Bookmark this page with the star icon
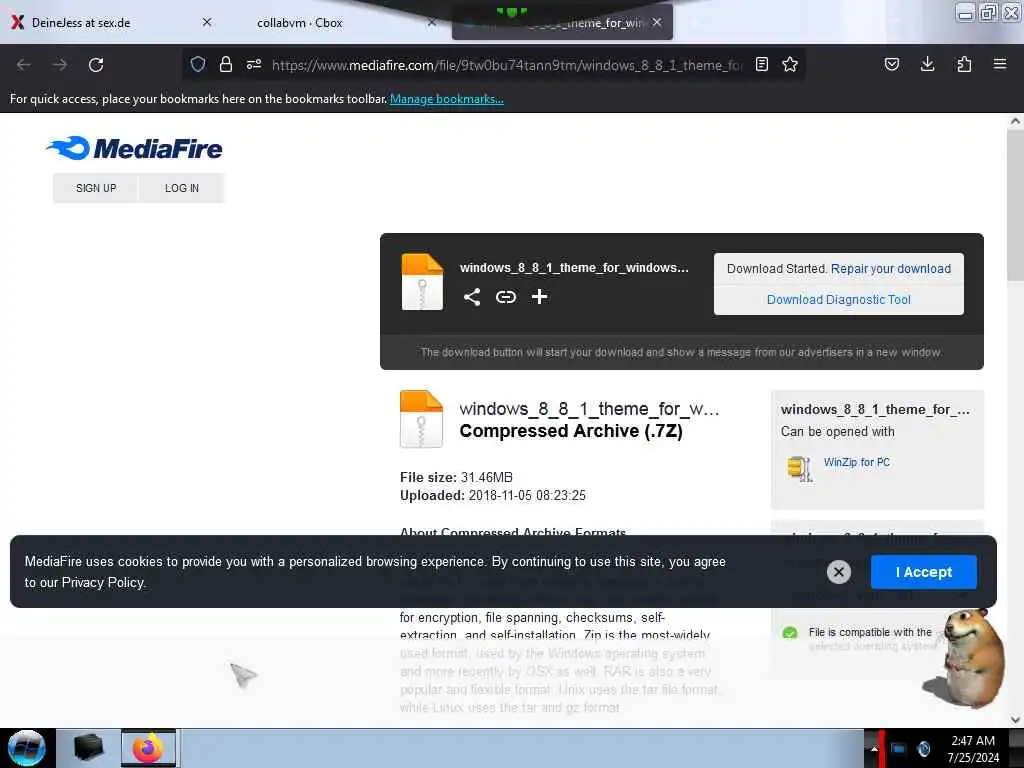Image resolution: width=1024 pixels, height=768 pixels. coord(790,64)
